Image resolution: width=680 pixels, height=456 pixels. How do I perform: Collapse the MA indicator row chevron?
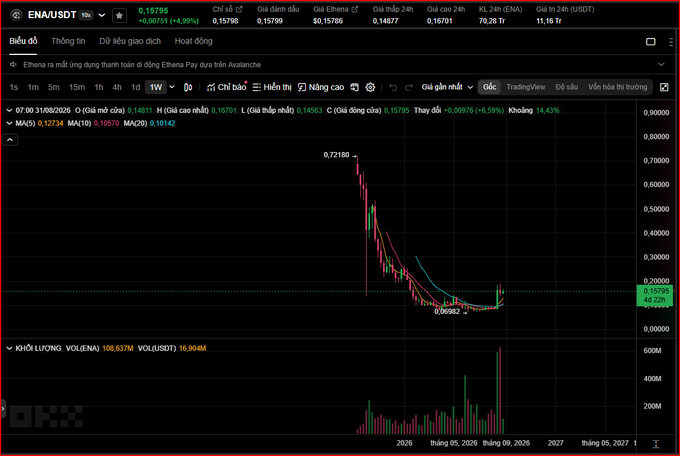coord(9,124)
